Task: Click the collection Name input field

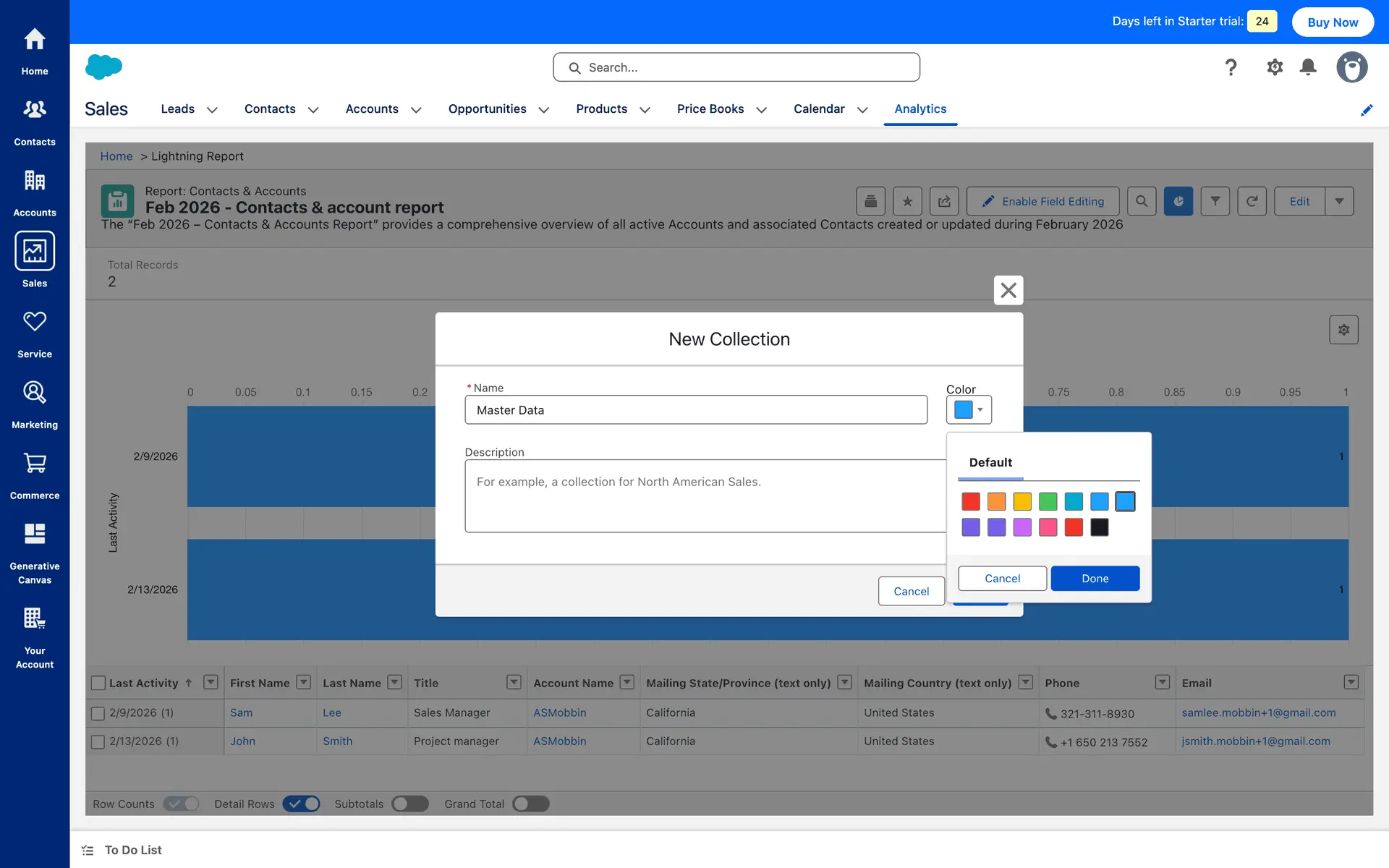Action: pos(696,410)
